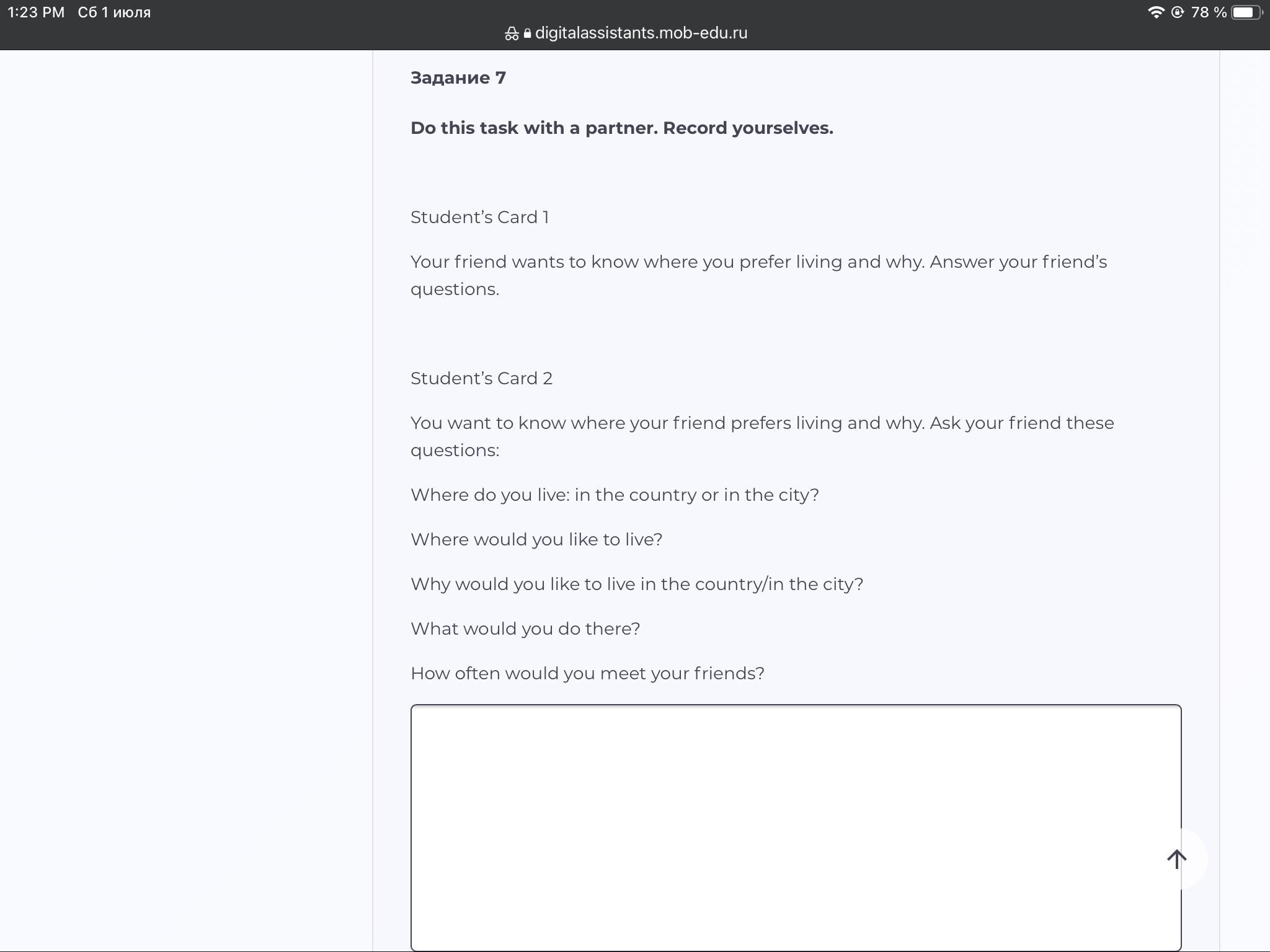This screenshot has height=952, width=1270.
Task: Click 'Why would you like to live' question
Action: pos(637,584)
